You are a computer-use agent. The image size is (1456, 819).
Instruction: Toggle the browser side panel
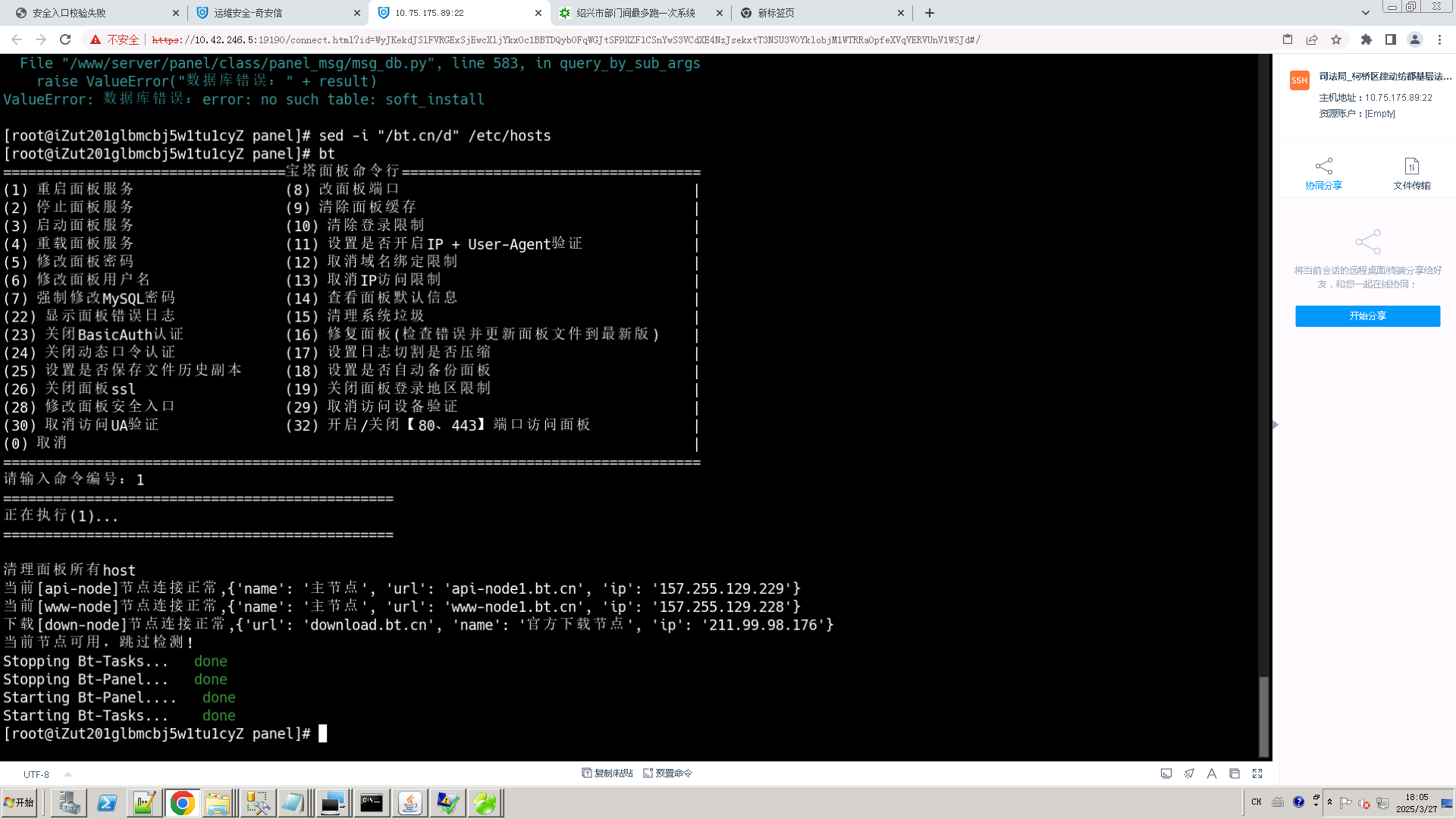[1391, 39]
